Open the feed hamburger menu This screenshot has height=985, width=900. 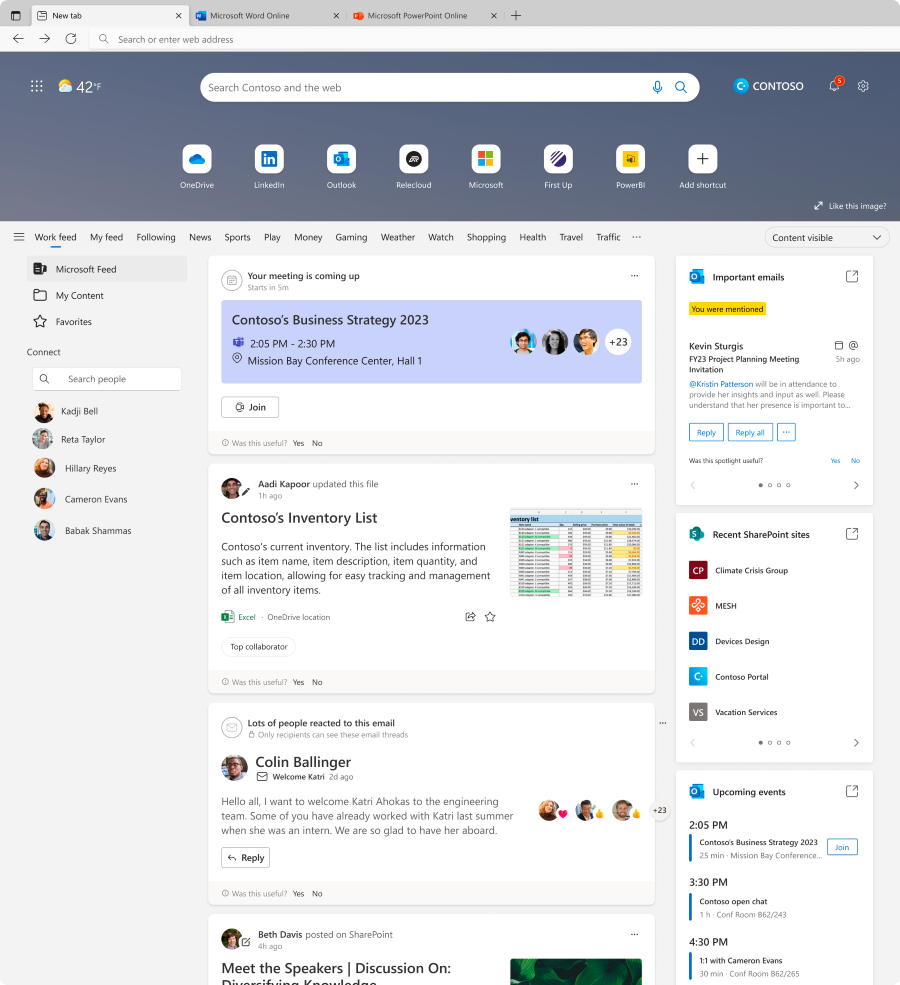[19, 237]
